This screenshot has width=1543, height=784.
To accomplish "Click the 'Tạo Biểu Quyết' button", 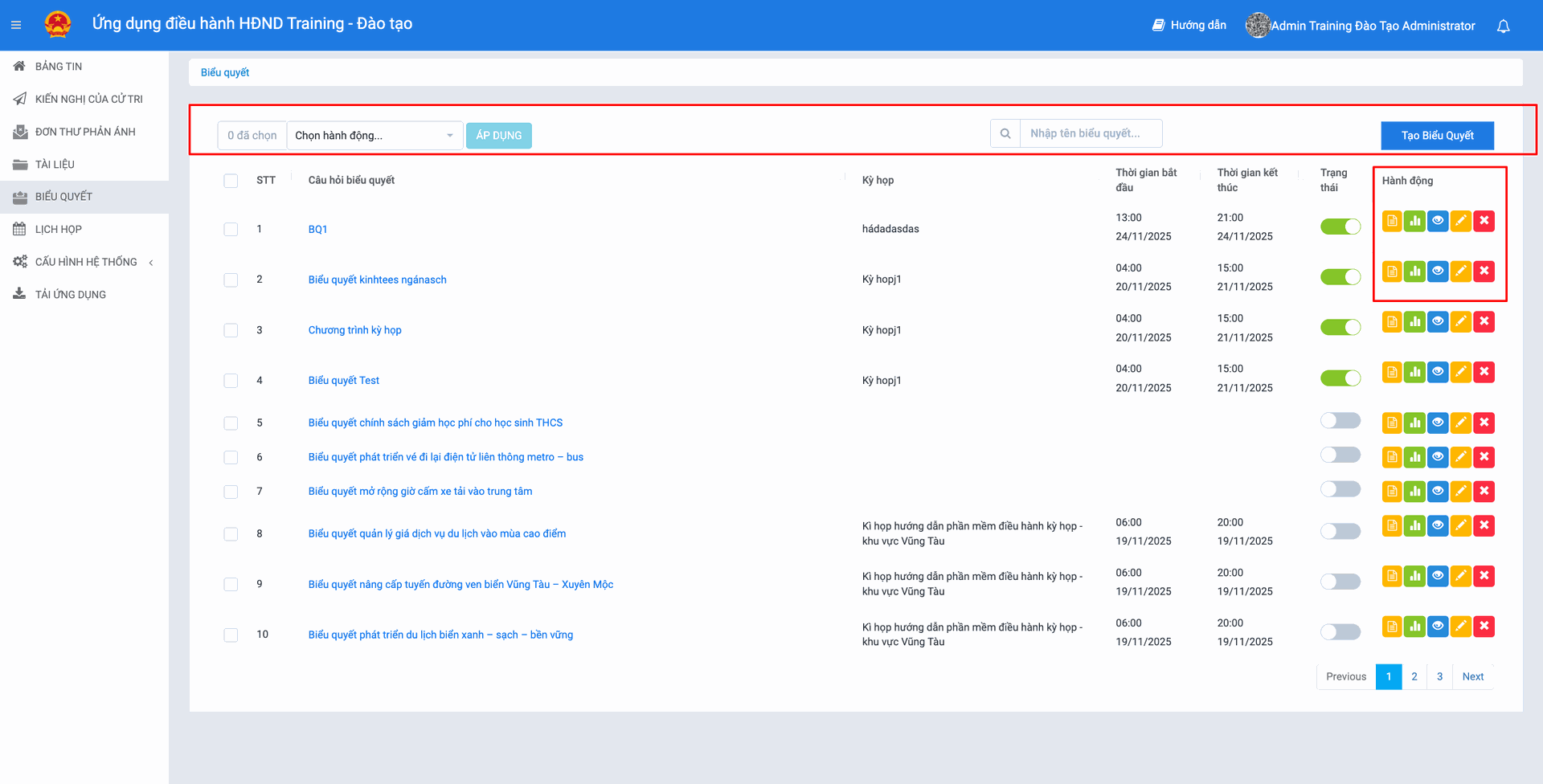I will pyautogui.click(x=1437, y=136).
